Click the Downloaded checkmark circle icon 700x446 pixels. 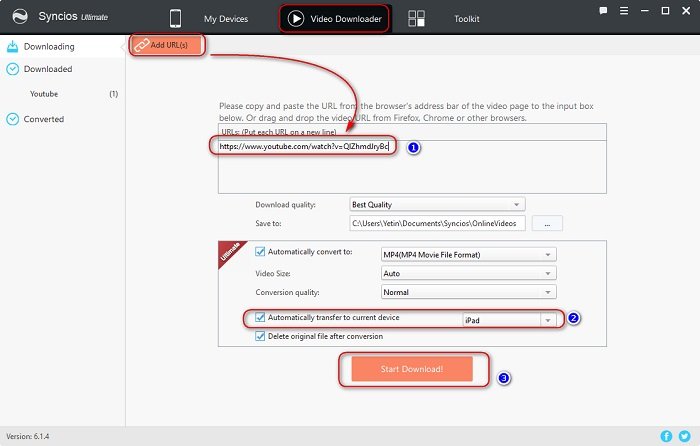pyautogui.click(x=12, y=69)
